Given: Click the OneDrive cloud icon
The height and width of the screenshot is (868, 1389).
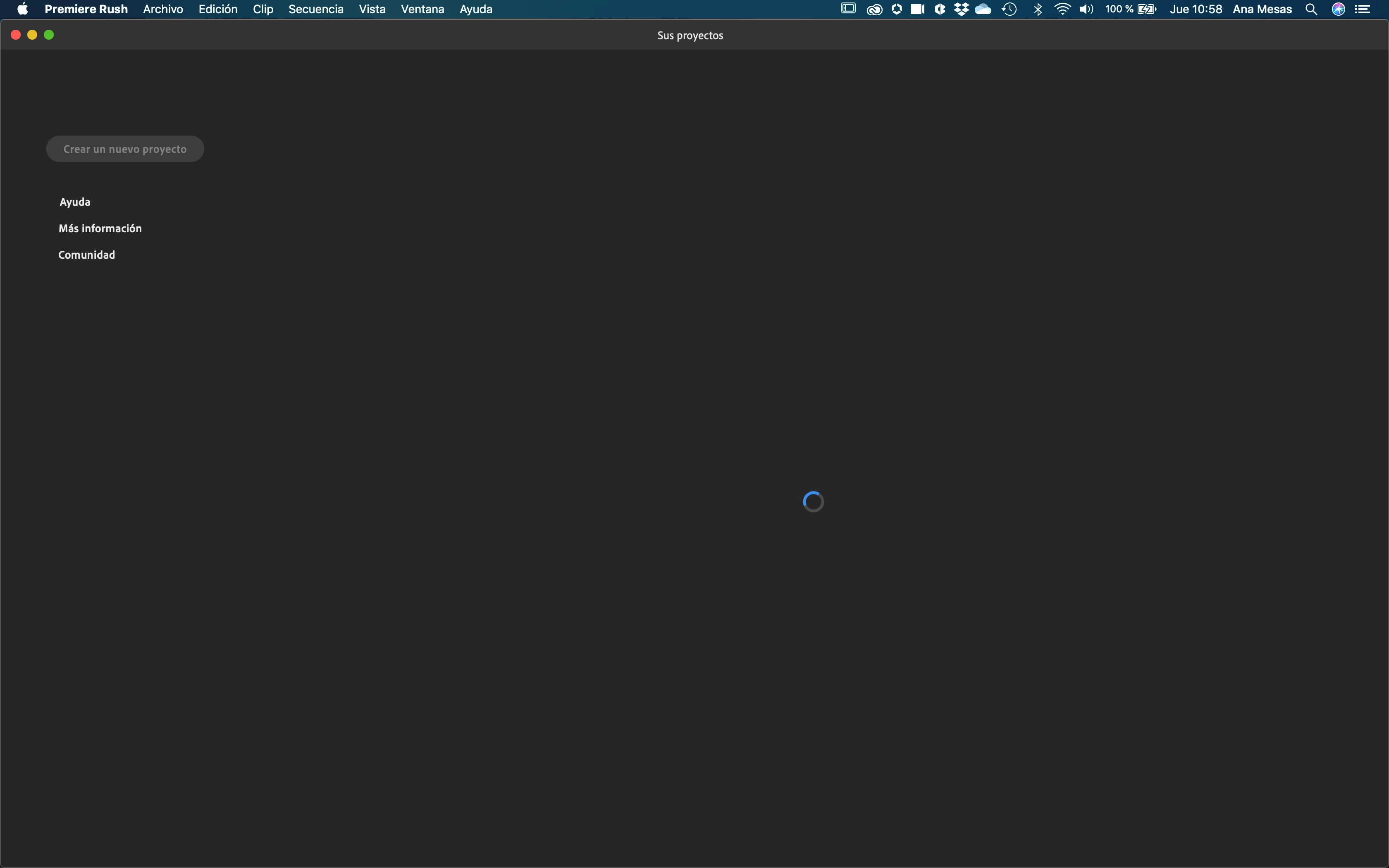Looking at the screenshot, I should pyautogui.click(x=983, y=9).
